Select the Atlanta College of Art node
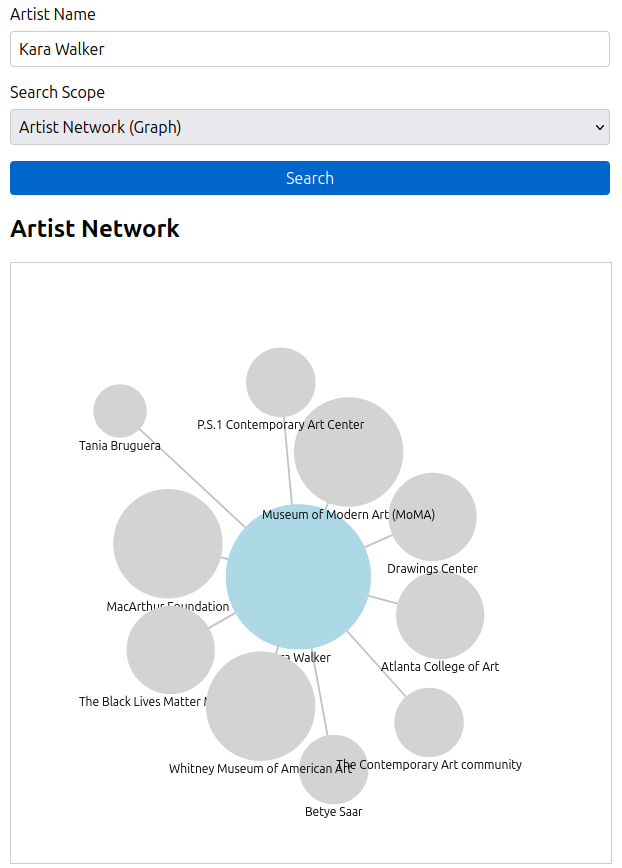622x868 pixels. pos(440,615)
